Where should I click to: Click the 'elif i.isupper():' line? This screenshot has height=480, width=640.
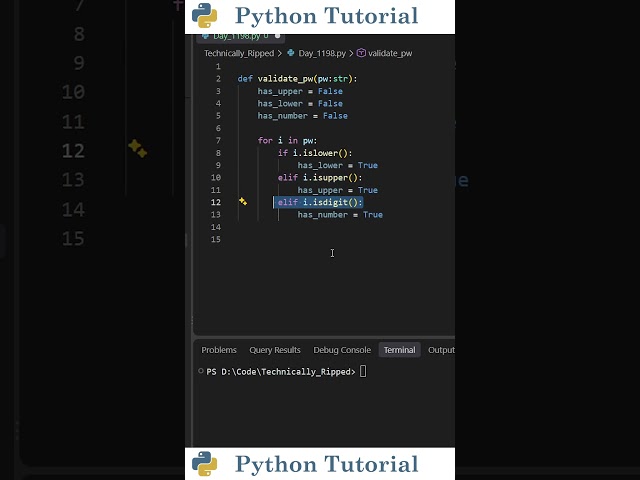[320, 177]
